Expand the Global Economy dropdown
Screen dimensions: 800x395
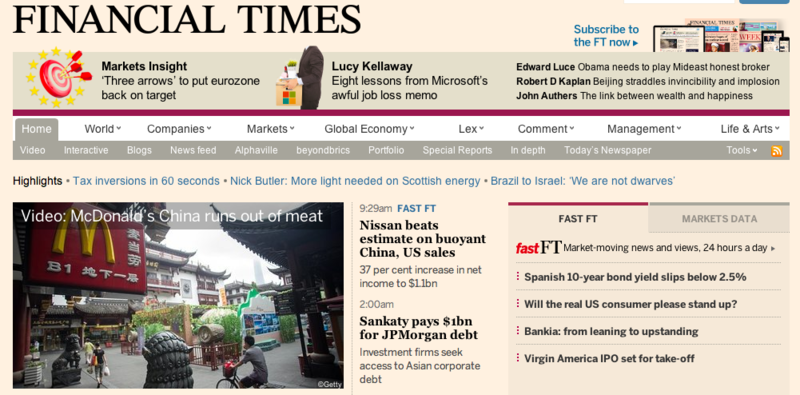[x=369, y=129]
